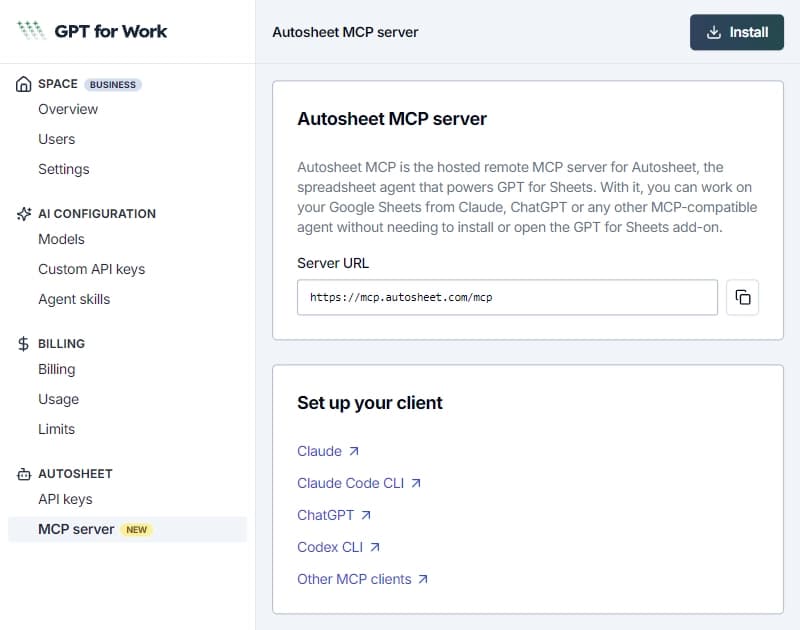The image size is (800, 630).
Task: Click the Set up your client heading
Action: click(370, 403)
